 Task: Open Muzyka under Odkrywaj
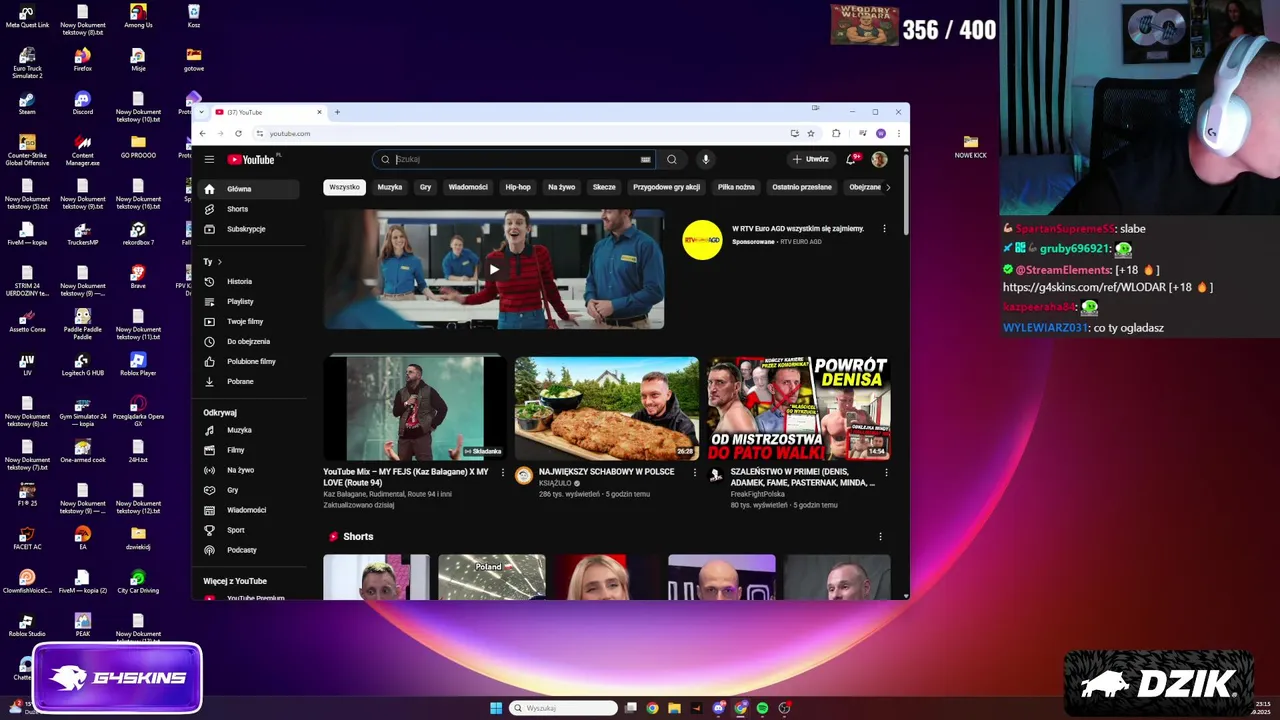tap(250, 430)
